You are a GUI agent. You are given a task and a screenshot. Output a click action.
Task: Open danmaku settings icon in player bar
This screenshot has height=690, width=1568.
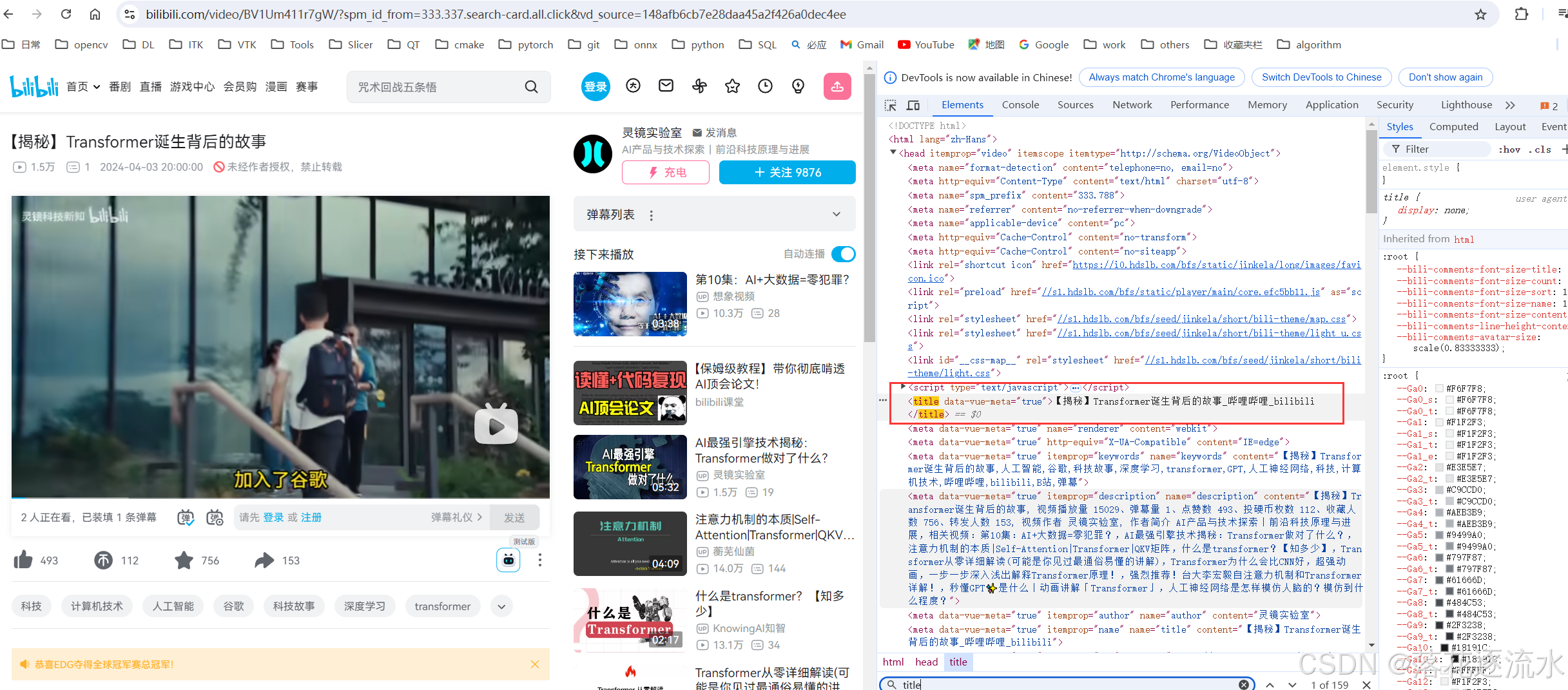215,517
